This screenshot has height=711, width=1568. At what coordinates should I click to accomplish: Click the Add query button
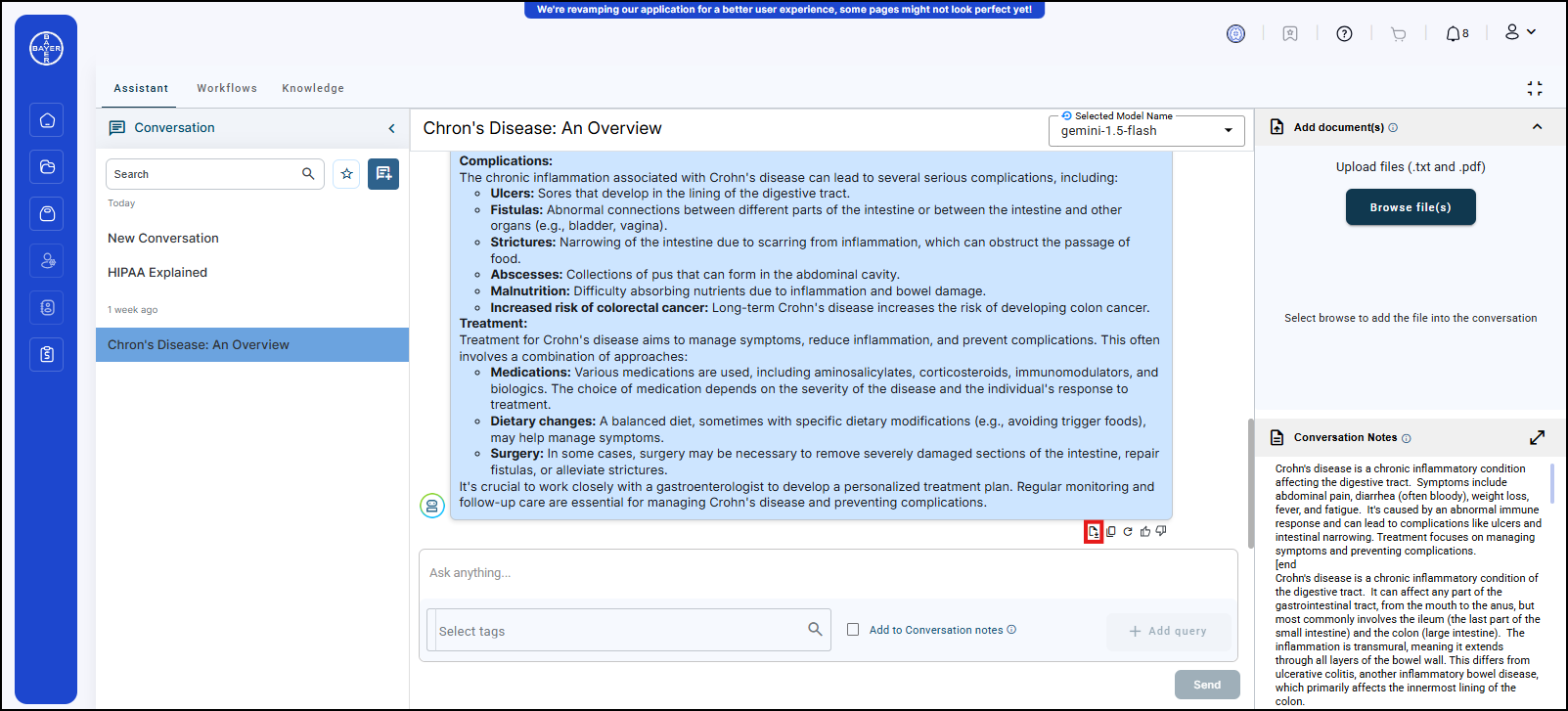[1168, 631]
